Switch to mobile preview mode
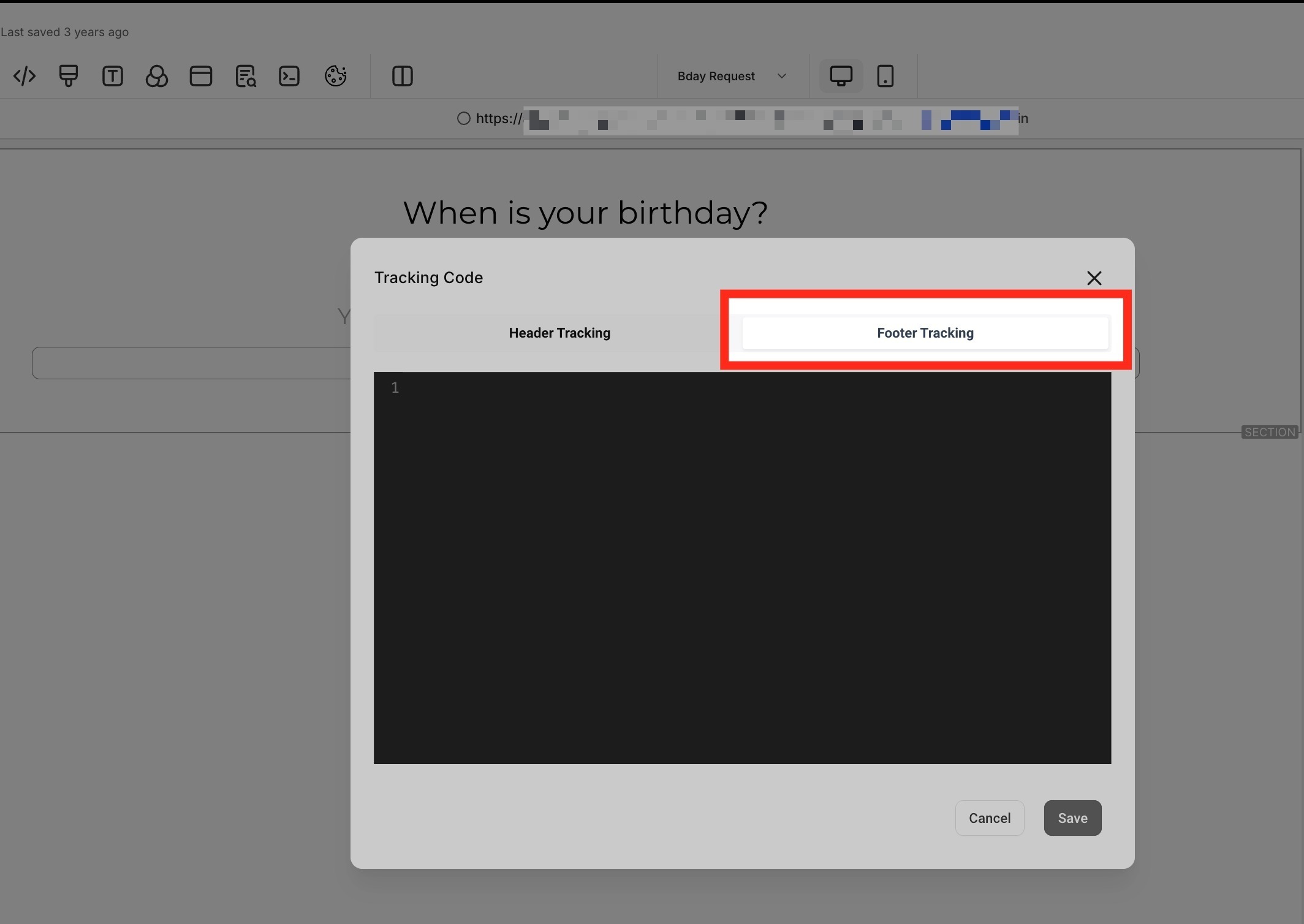 (x=885, y=76)
